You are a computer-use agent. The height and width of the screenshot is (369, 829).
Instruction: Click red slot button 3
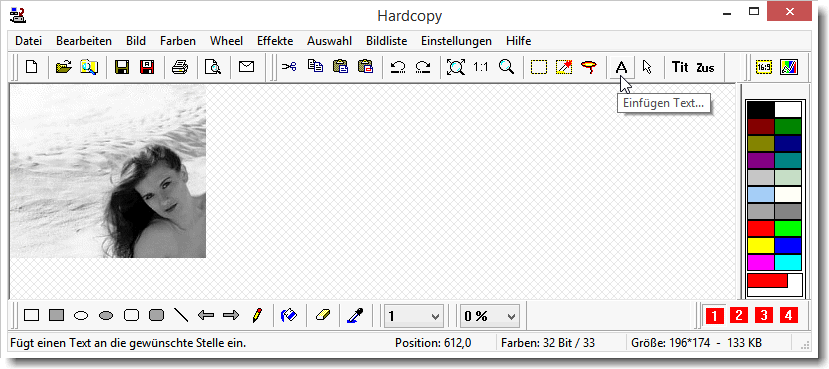pyautogui.click(x=763, y=316)
